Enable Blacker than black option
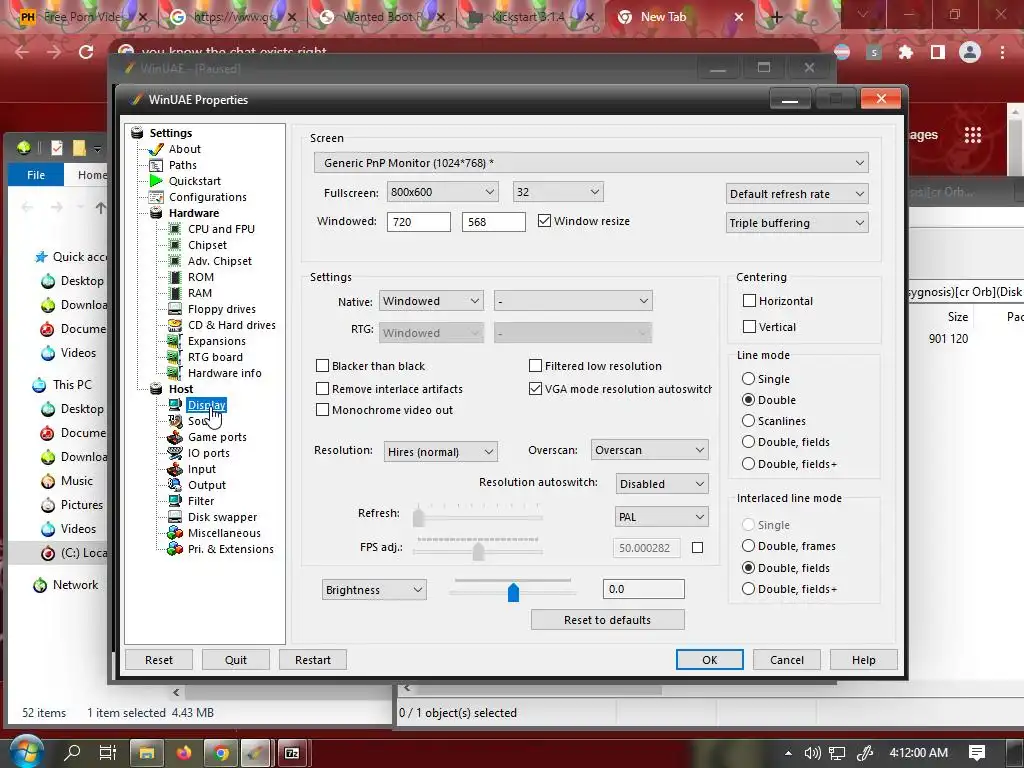The image size is (1024, 768). coord(322,366)
